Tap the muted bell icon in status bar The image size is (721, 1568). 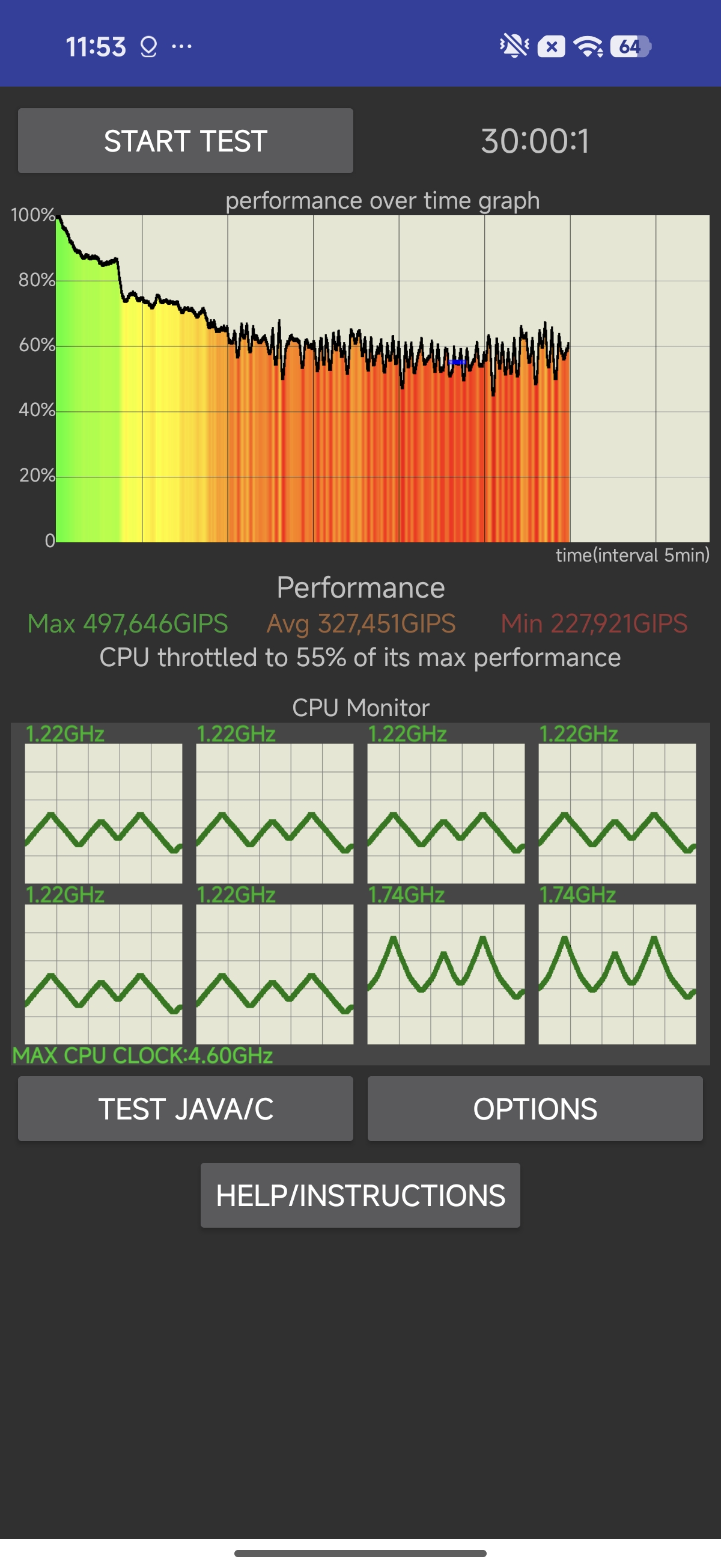pos(514,46)
